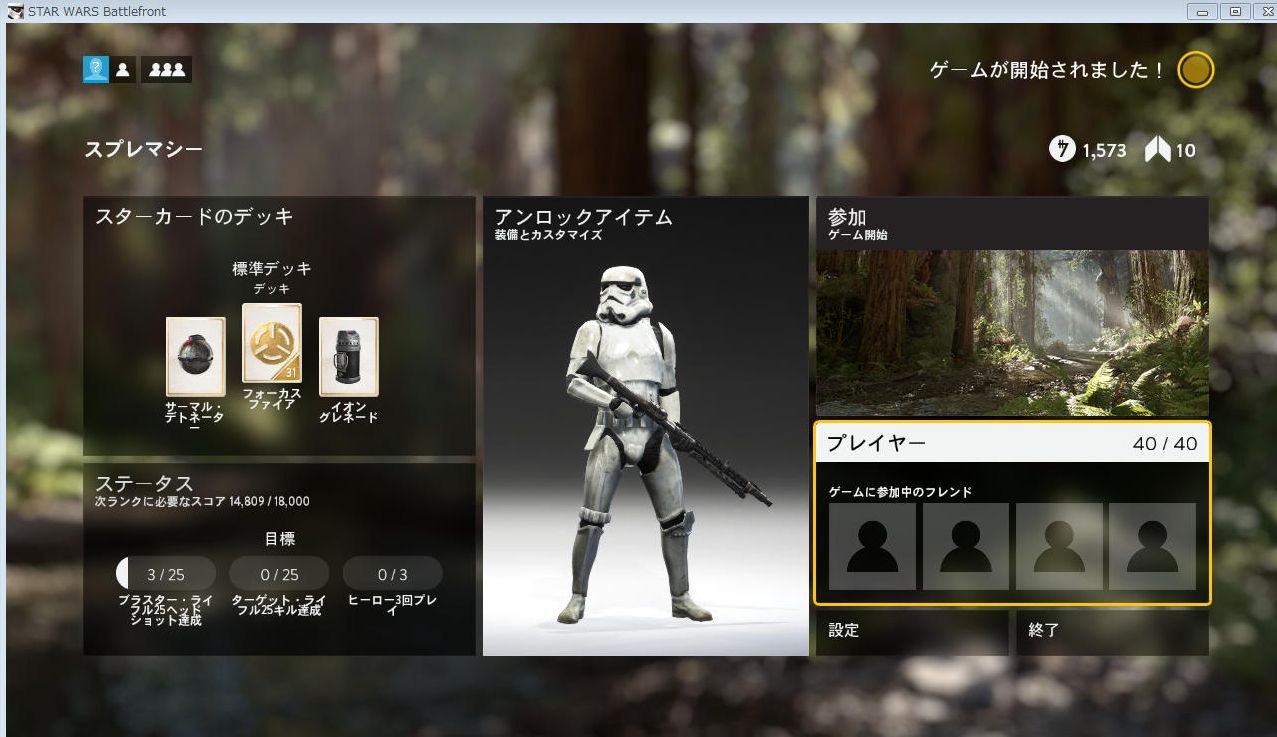Click the 0 / 25 target rifle progress bar
The width and height of the screenshot is (1277, 737).
click(x=279, y=574)
